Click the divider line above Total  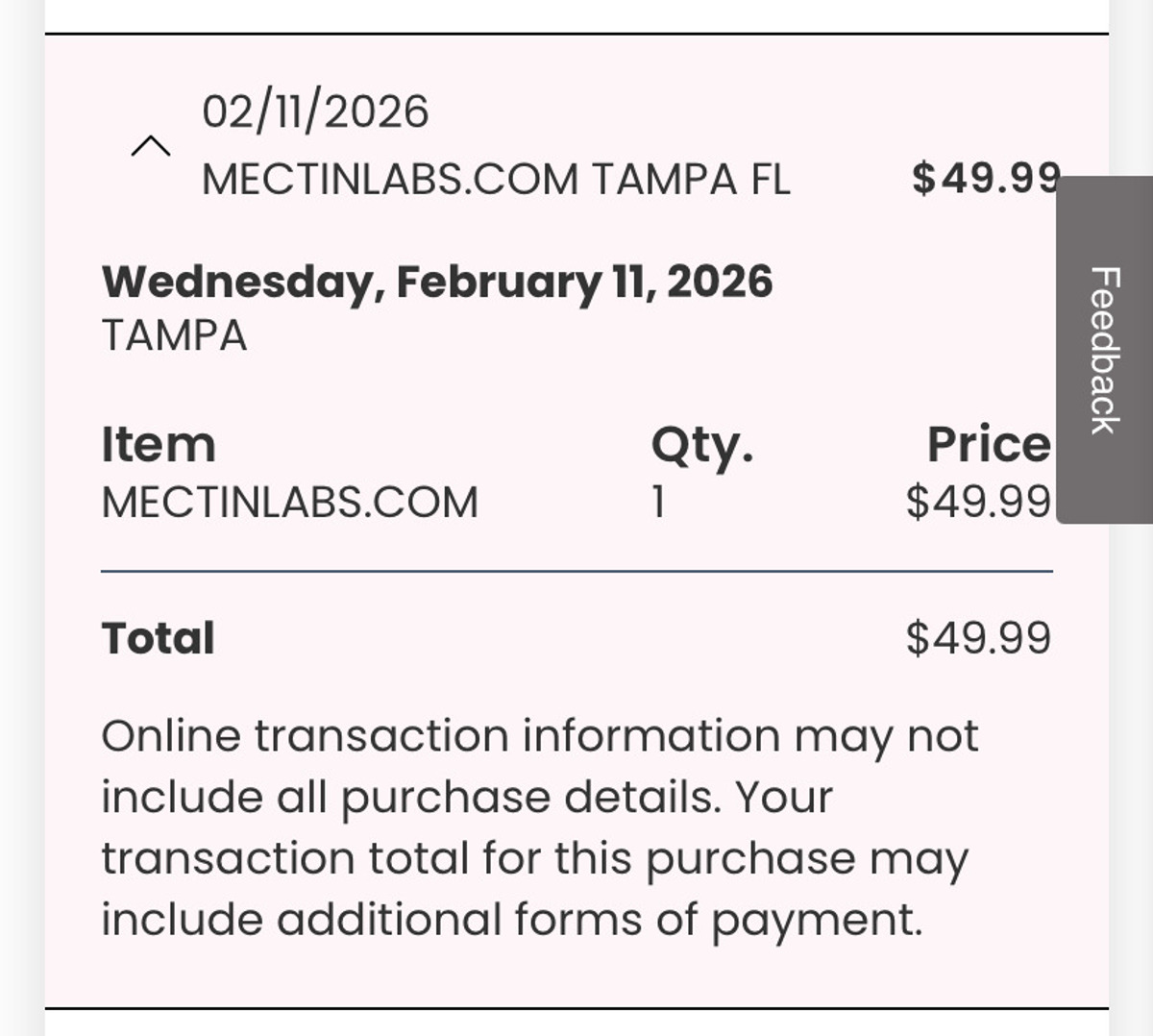pyautogui.click(x=576, y=571)
